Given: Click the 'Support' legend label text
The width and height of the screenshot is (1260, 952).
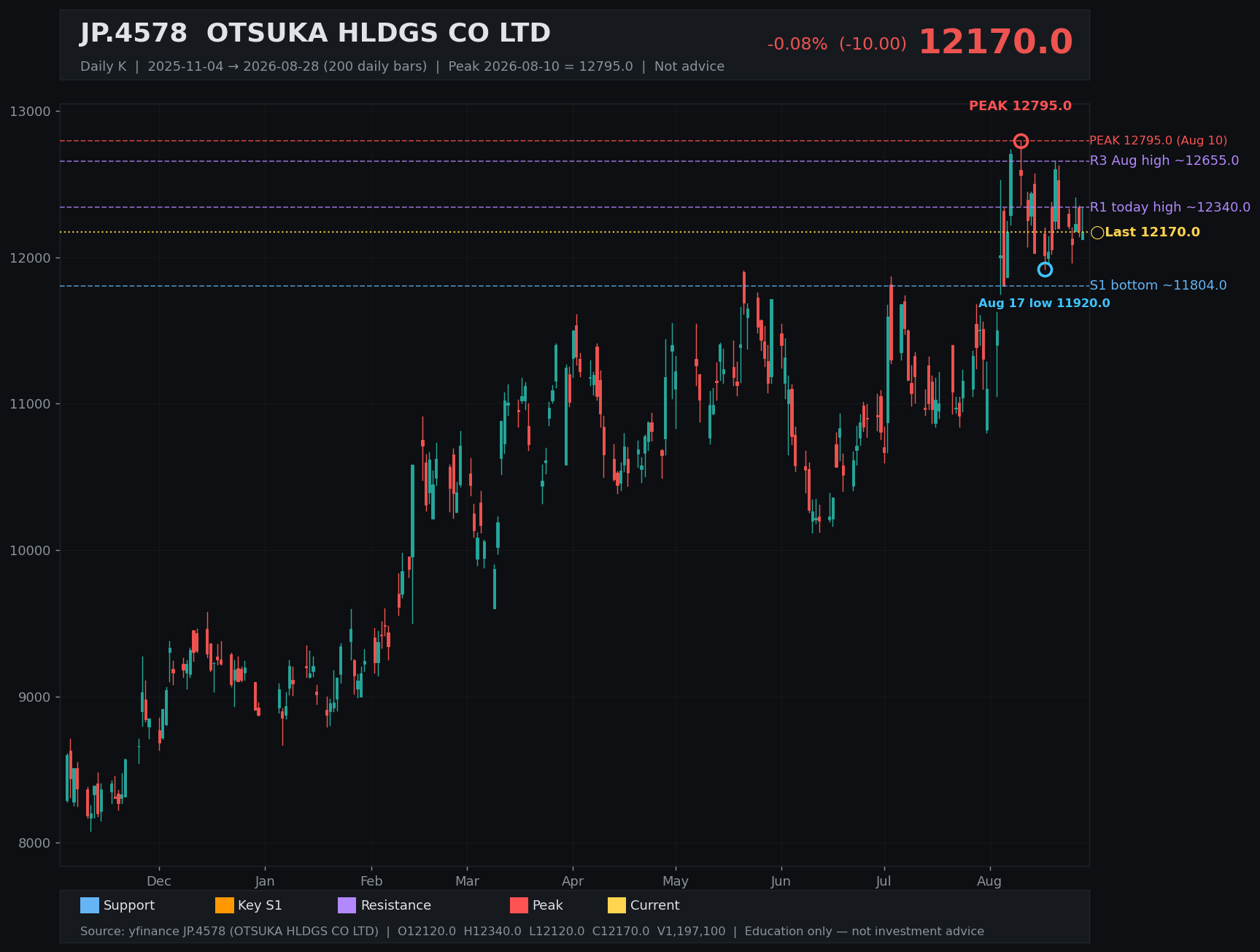Looking at the screenshot, I should coord(129,905).
